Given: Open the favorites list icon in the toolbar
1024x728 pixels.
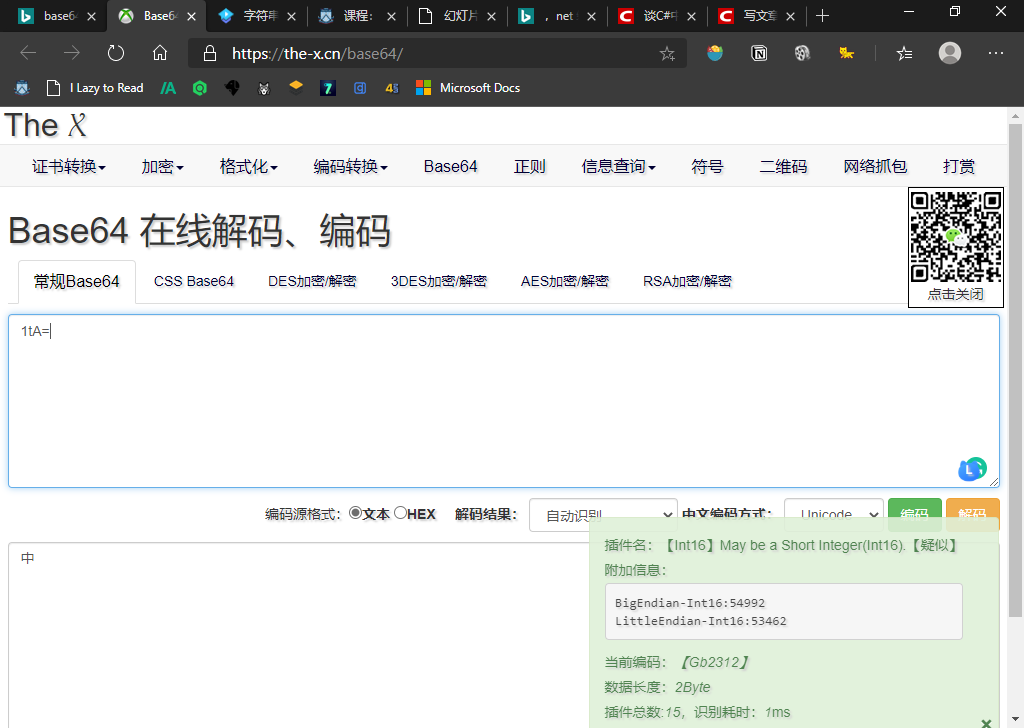Looking at the screenshot, I should pos(903,54).
